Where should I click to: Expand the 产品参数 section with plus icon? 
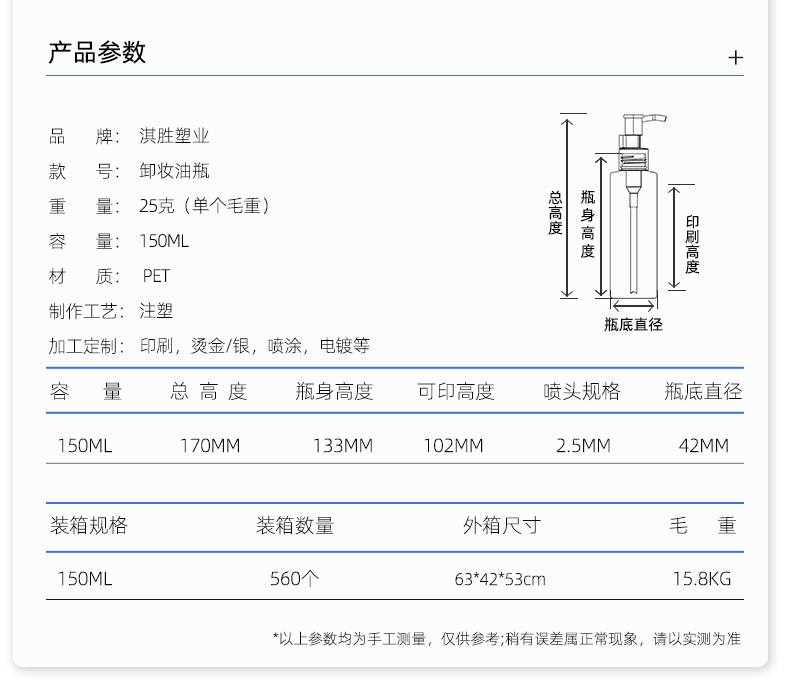pos(735,58)
